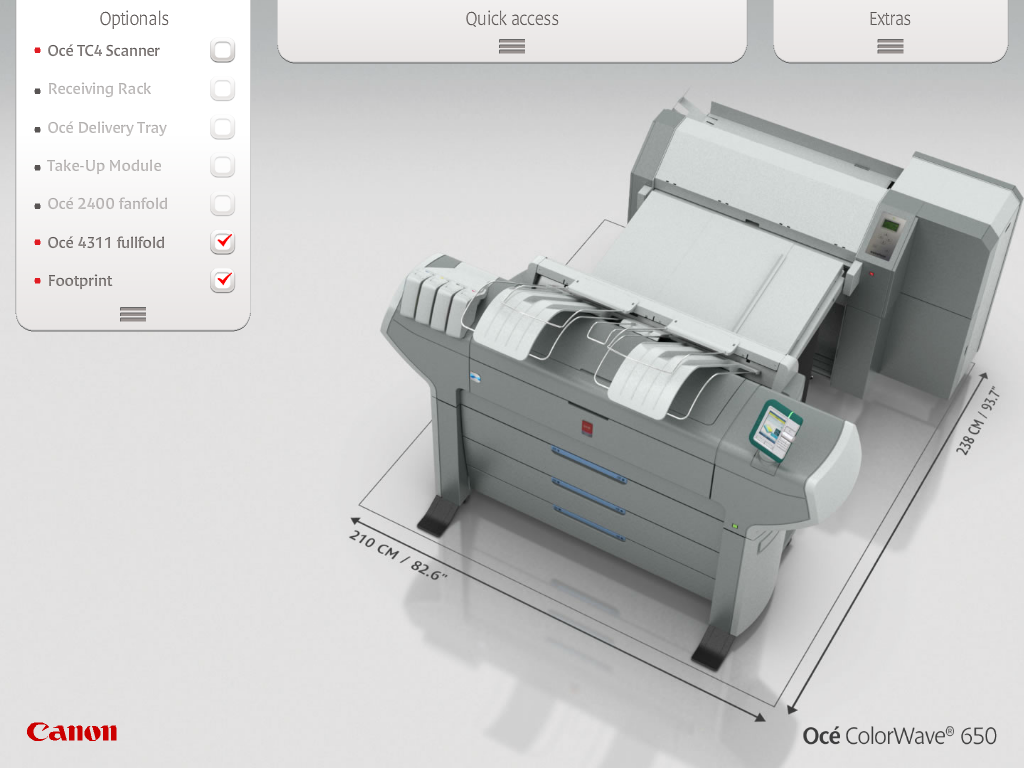Click the folder unit's small display panel
Image resolution: width=1024 pixels, height=768 pixels.
[887, 234]
